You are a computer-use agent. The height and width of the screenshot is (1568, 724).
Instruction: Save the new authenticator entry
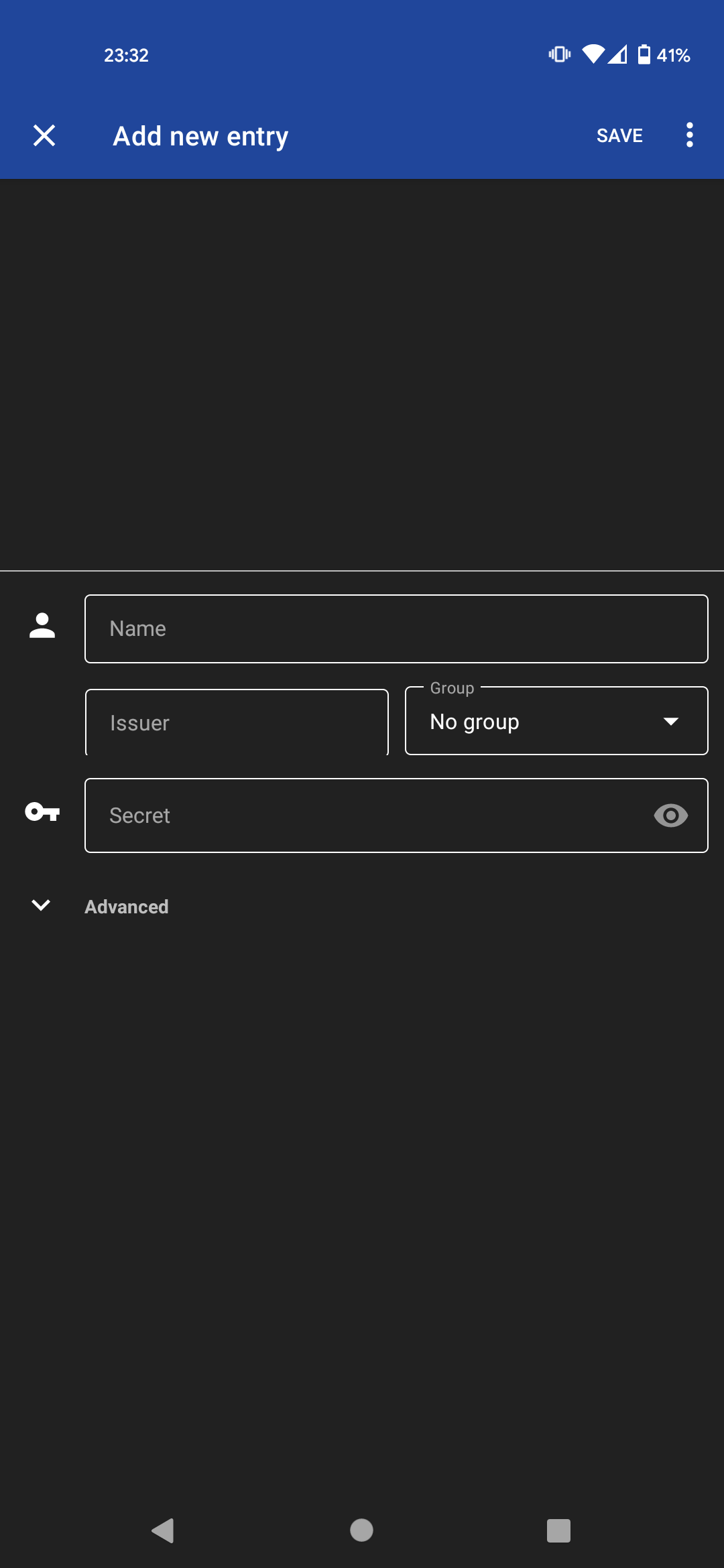pyautogui.click(x=618, y=135)
